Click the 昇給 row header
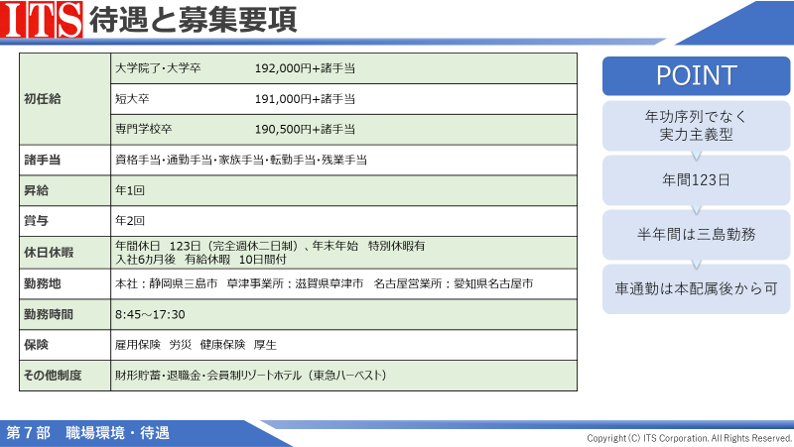Image resolution: width=794 pixels, height=447 pixels. point(65,190)
